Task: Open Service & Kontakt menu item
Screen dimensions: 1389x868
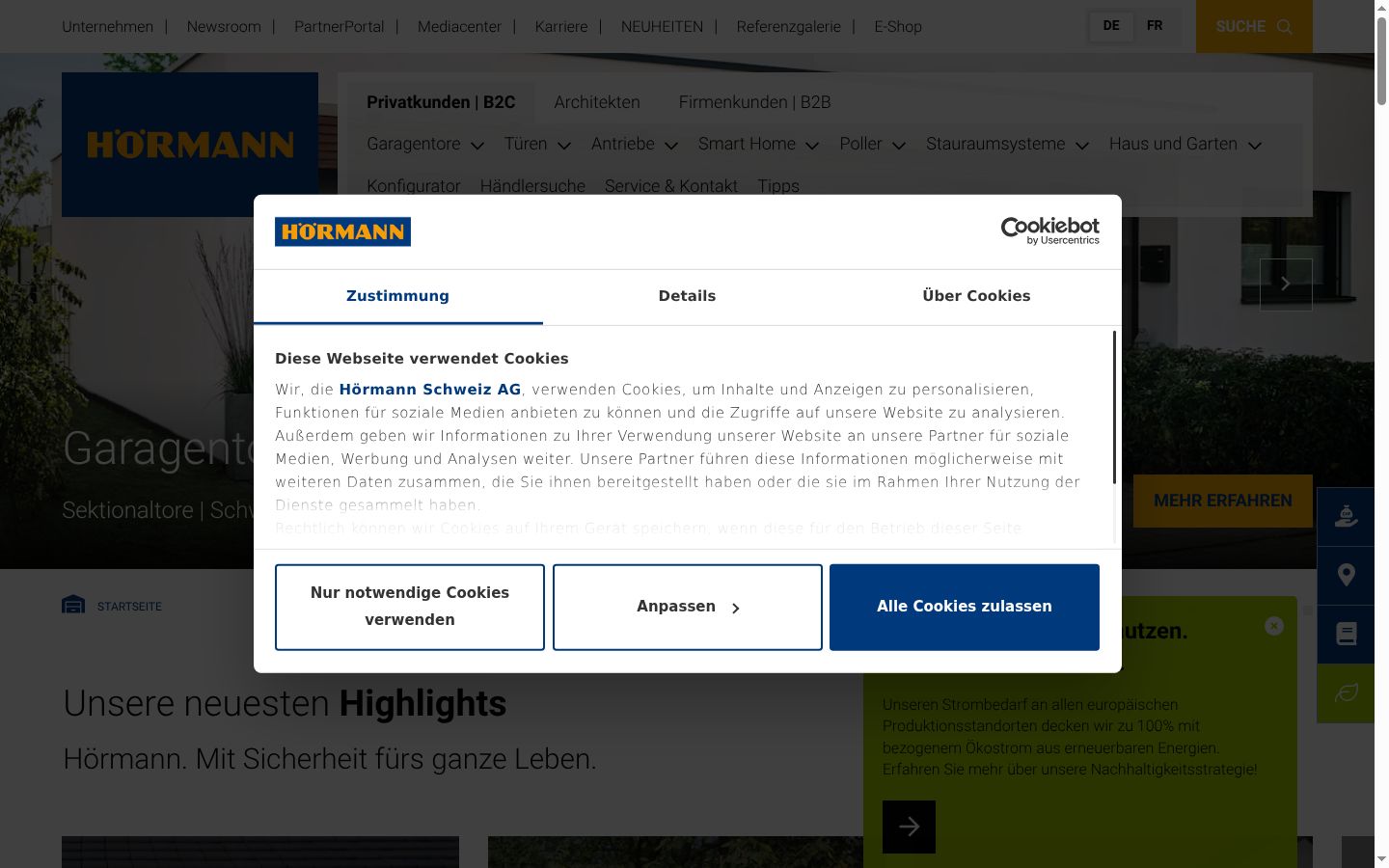Action: (671, 186)
